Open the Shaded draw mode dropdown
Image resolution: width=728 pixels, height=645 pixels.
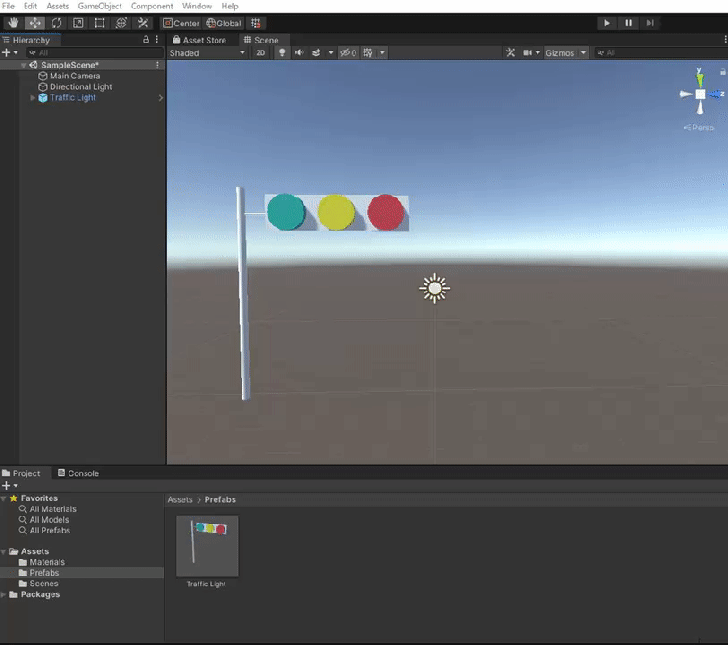pos(207,52)
